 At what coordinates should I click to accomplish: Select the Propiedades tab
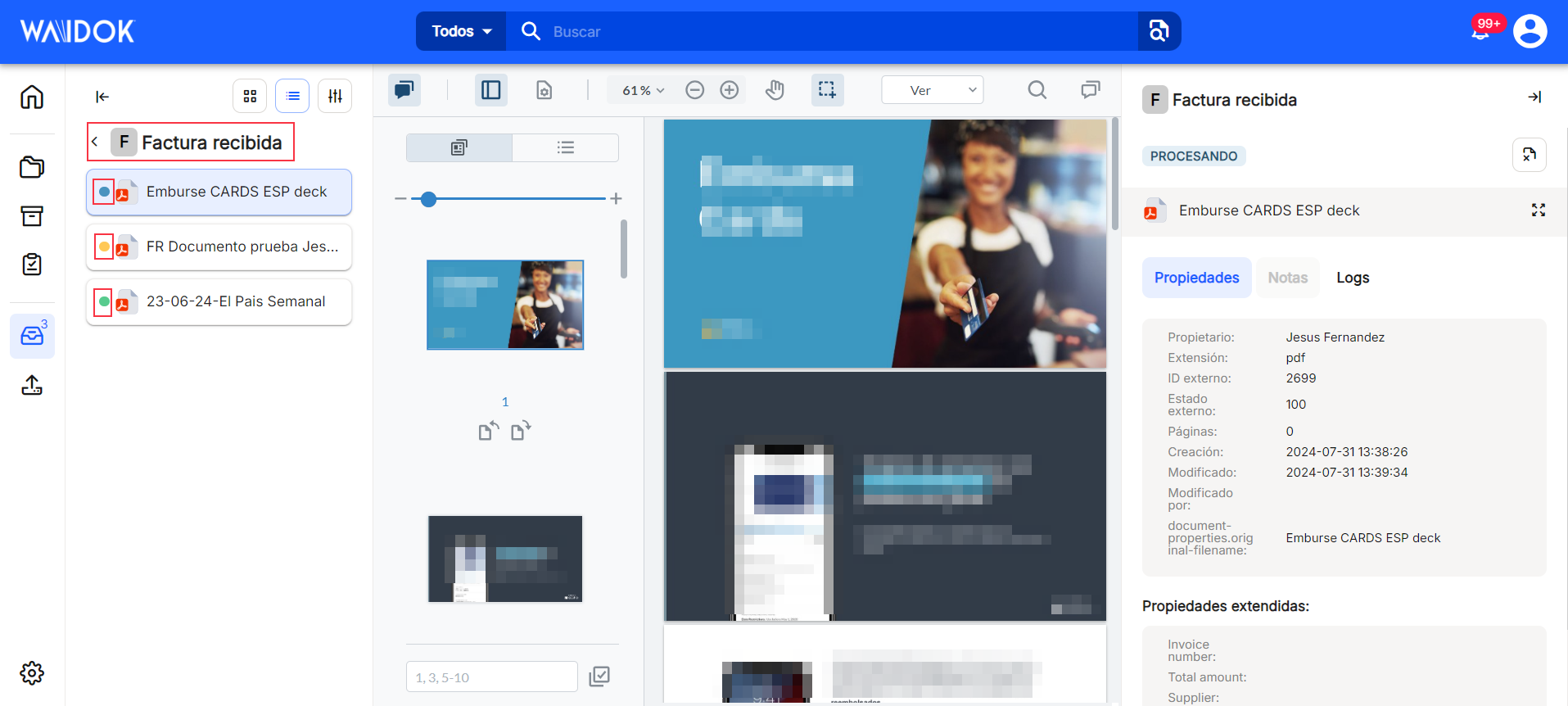pos(1196,278)
